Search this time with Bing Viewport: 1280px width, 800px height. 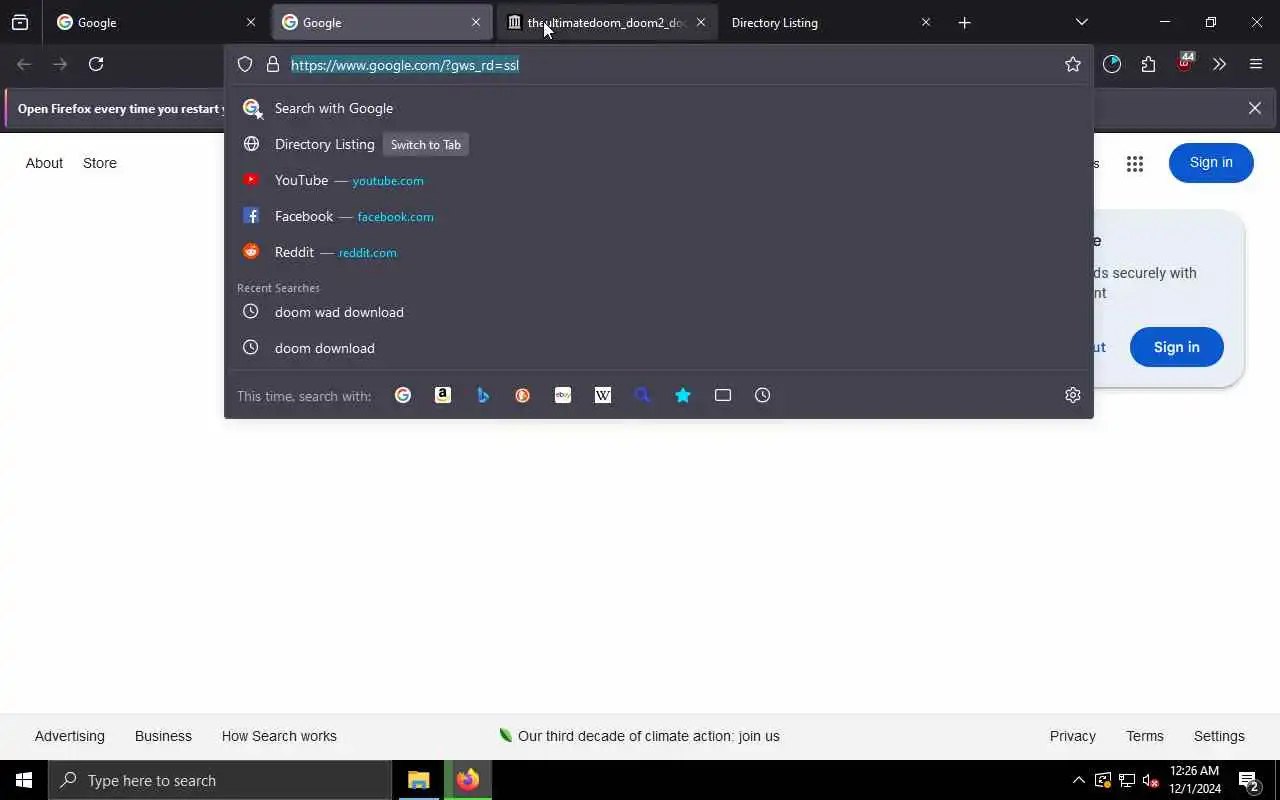point(483,395)
